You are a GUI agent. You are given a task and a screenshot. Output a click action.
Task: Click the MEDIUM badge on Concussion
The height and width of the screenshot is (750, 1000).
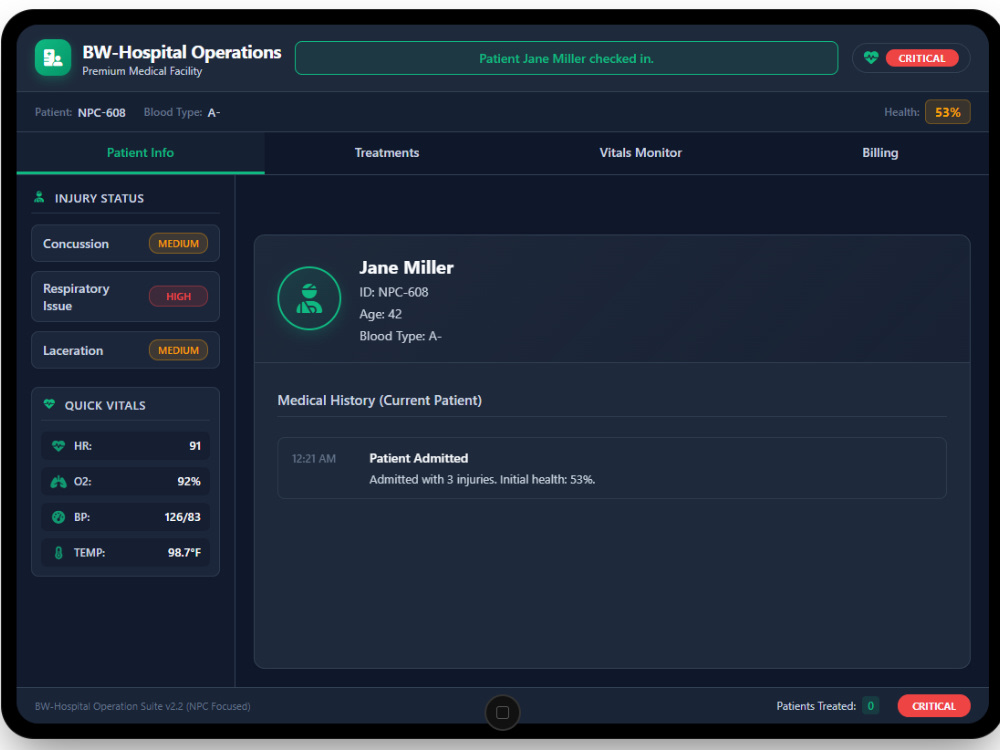coord(179,244)
